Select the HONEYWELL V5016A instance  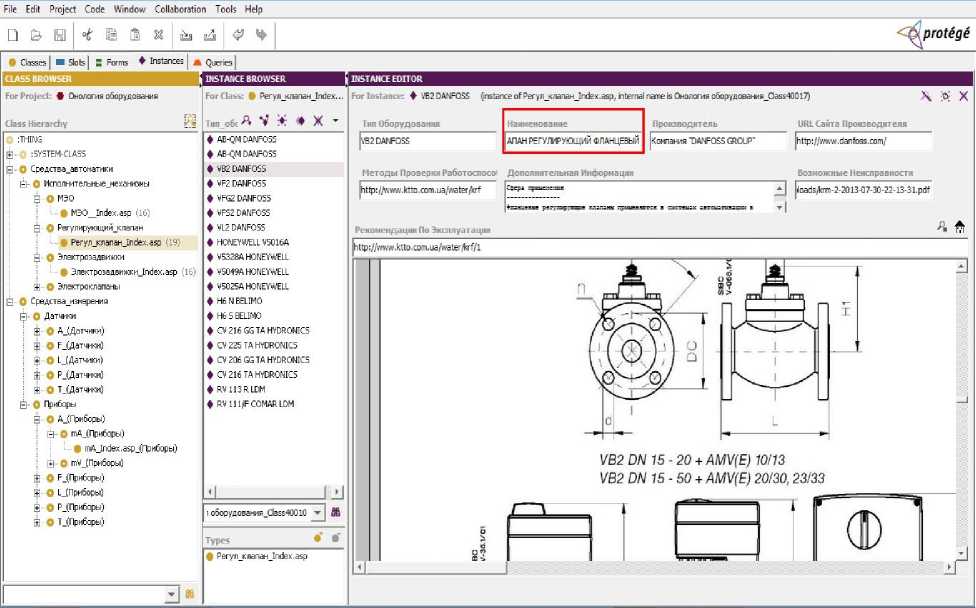pyautogui.click(x=253, y=242)
